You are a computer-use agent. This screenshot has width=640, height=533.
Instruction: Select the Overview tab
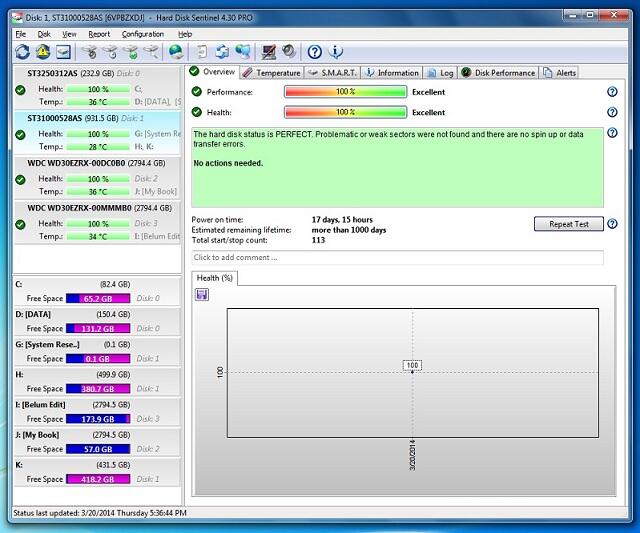pyautogui.click(x=212, y=72)
